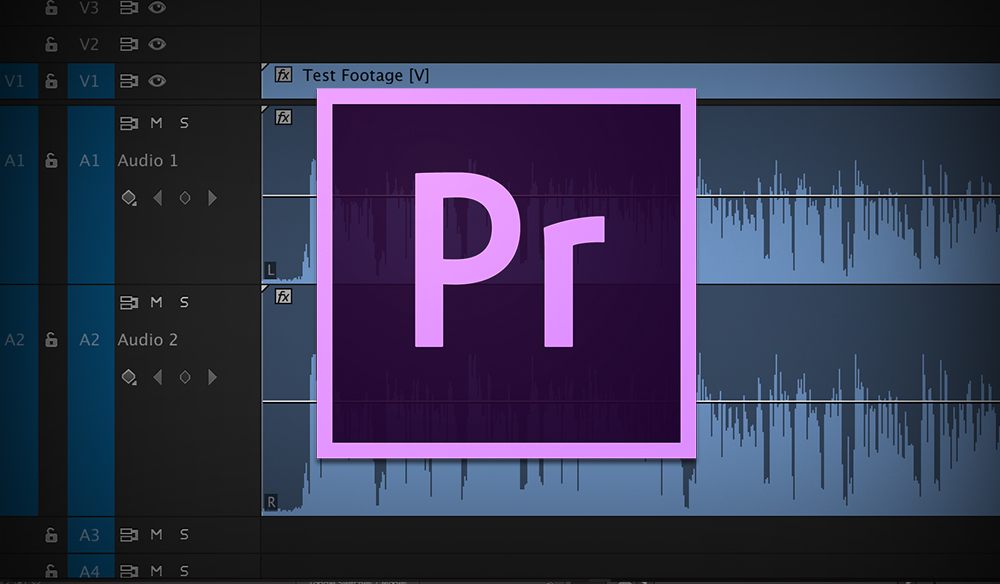Mute the A3 audio track
This screenshot has height=584, width=1000.
[156, 535]
